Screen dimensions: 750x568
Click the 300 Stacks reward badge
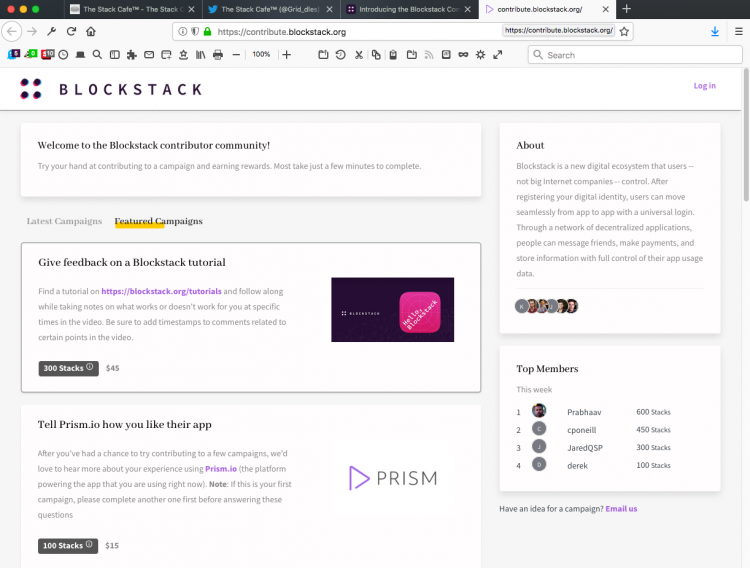tap(68, 368)
